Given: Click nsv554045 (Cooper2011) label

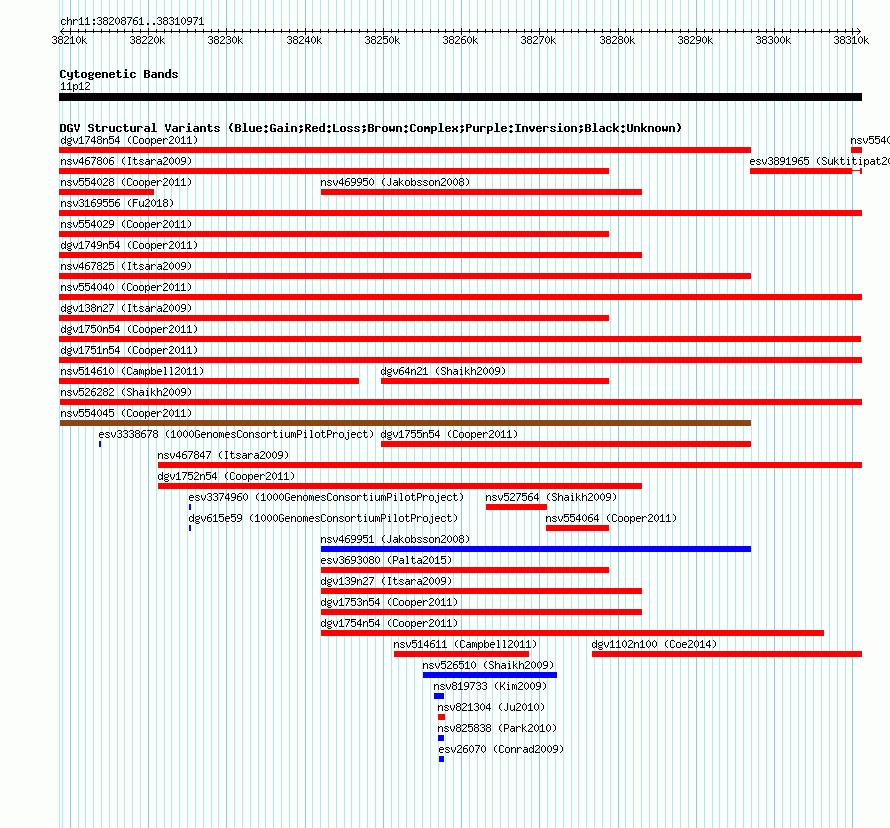Looking at the screenshot, I should [x=126, y=413].
